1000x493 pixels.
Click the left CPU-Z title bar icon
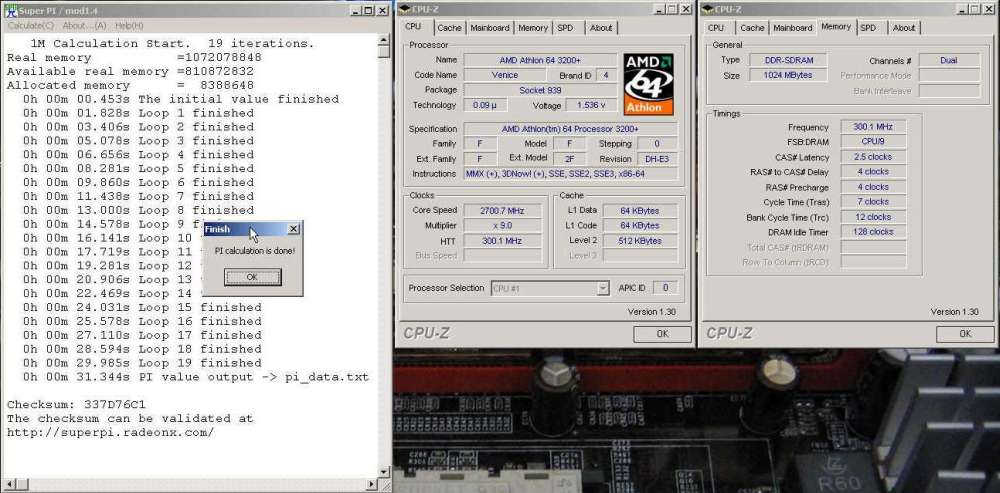[403, 10]
